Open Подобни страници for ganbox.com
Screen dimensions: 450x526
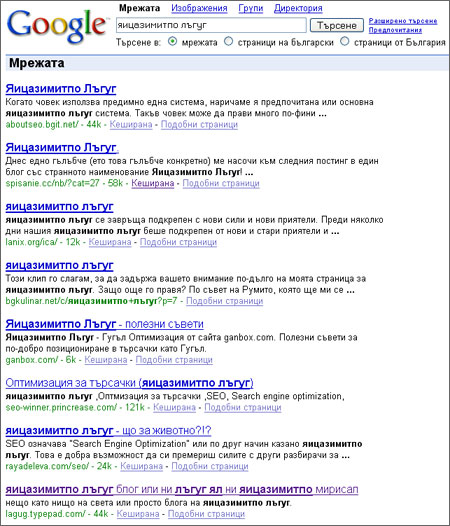(x=174, y=360)
